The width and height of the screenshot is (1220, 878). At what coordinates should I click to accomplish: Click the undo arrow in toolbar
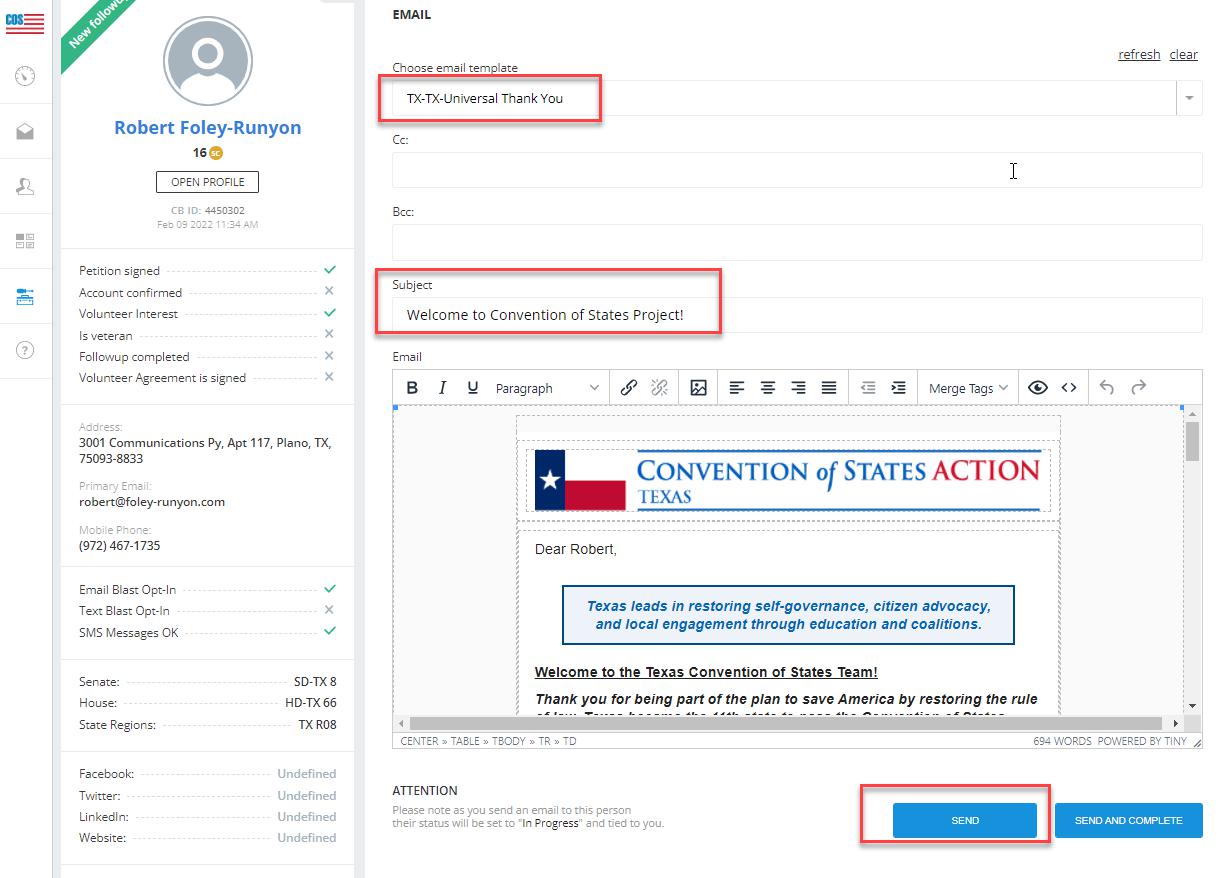point(1106,388)
